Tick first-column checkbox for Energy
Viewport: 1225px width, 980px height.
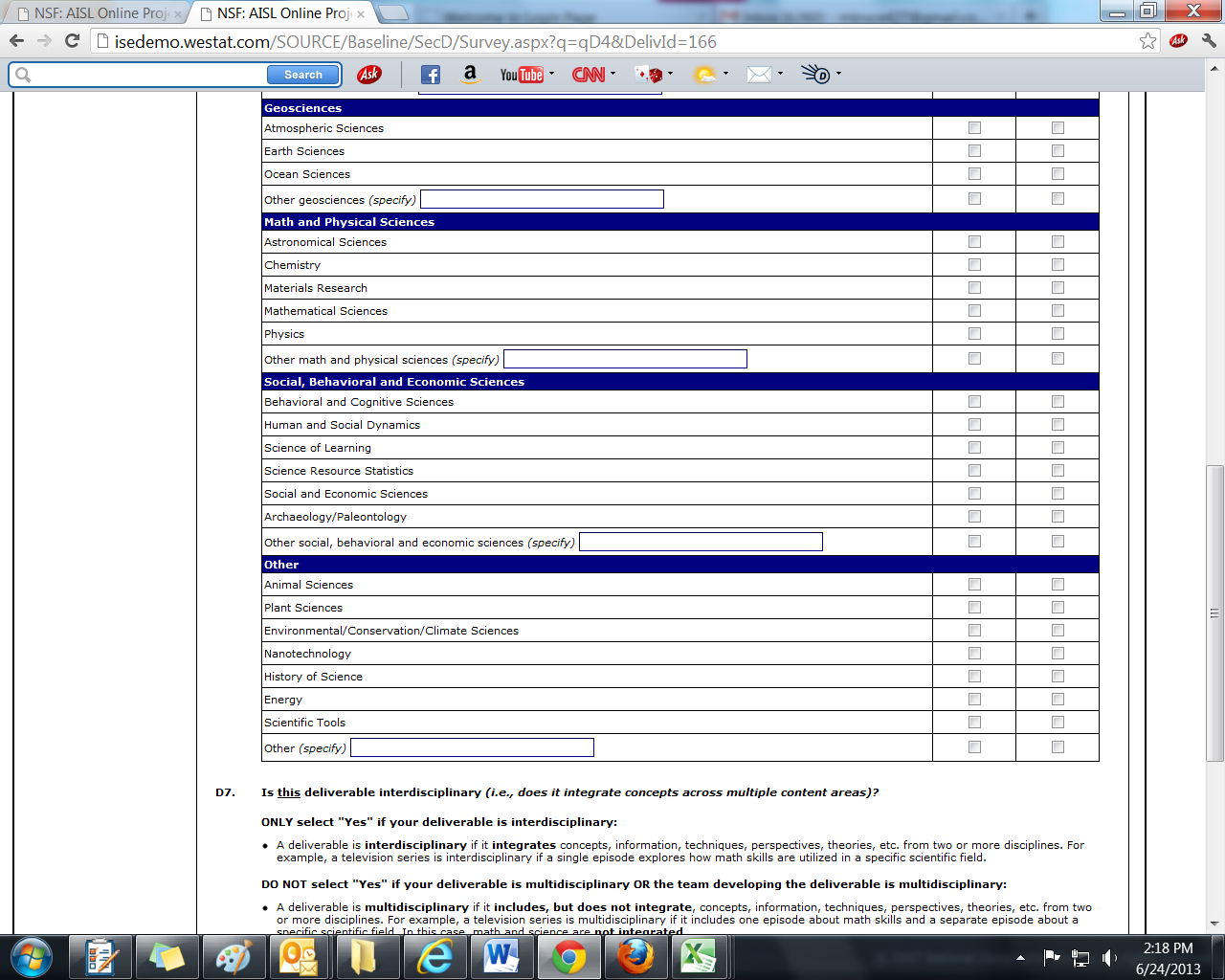click(x=974, y=700)
